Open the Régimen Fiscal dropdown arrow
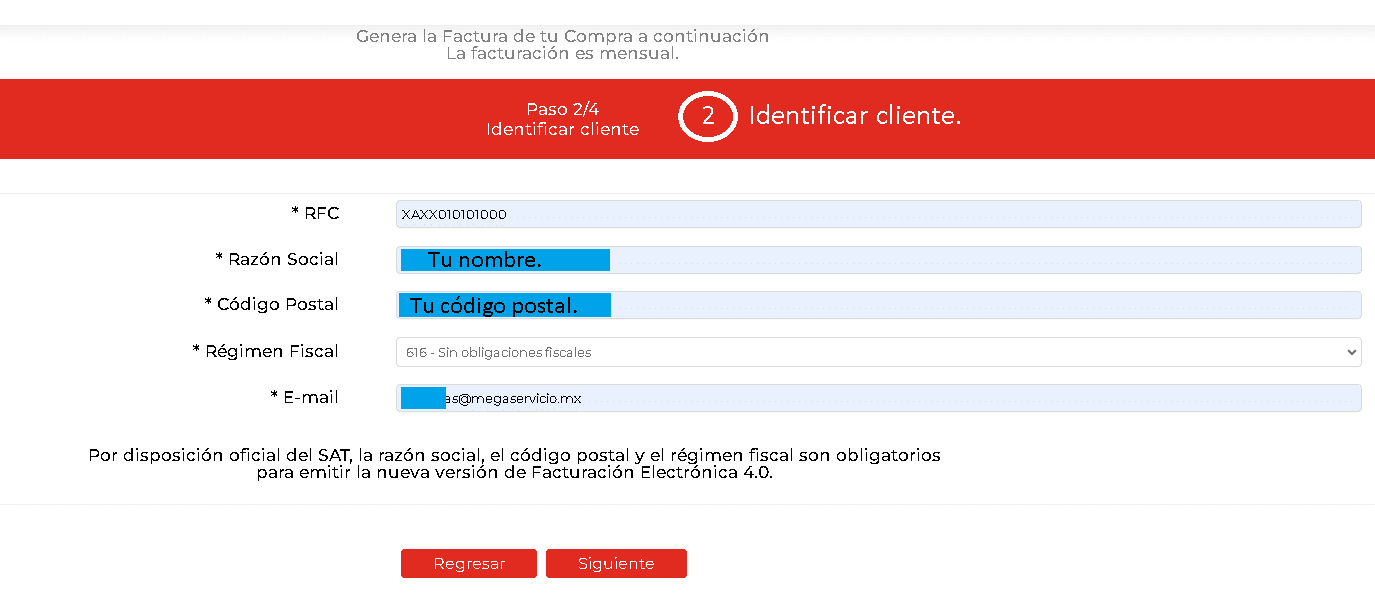This screenshot has width=1375, height=598. coord(1352,352)
